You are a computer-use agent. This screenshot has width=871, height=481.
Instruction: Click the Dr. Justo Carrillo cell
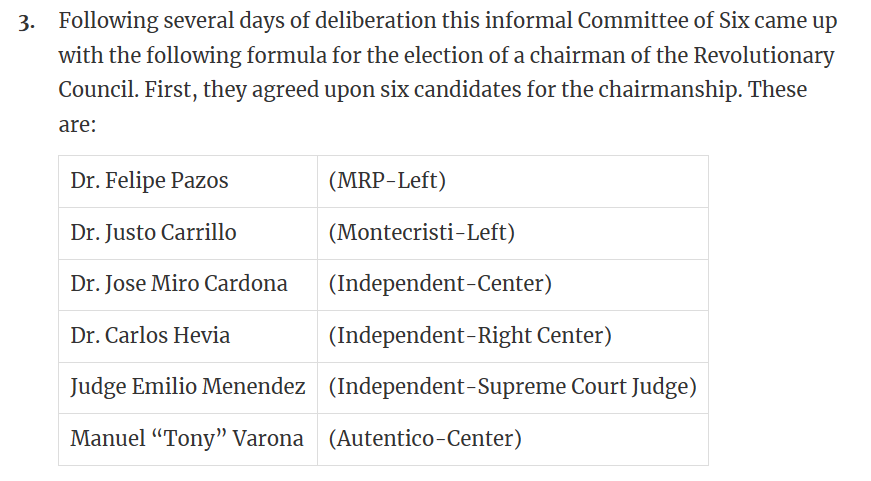tap(154, 233)
